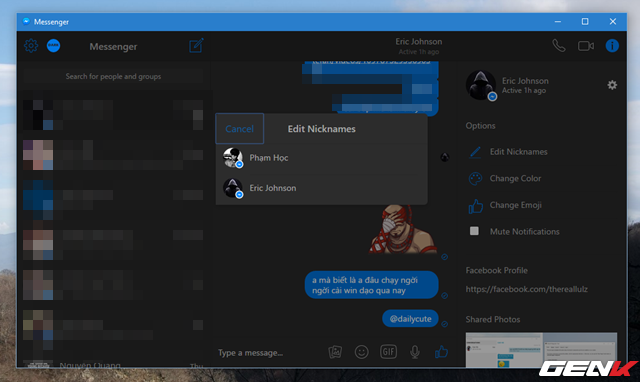Click the Messenger logo in title bar
640x382 pixels.
pyautogui.click(x=27, y=22)
